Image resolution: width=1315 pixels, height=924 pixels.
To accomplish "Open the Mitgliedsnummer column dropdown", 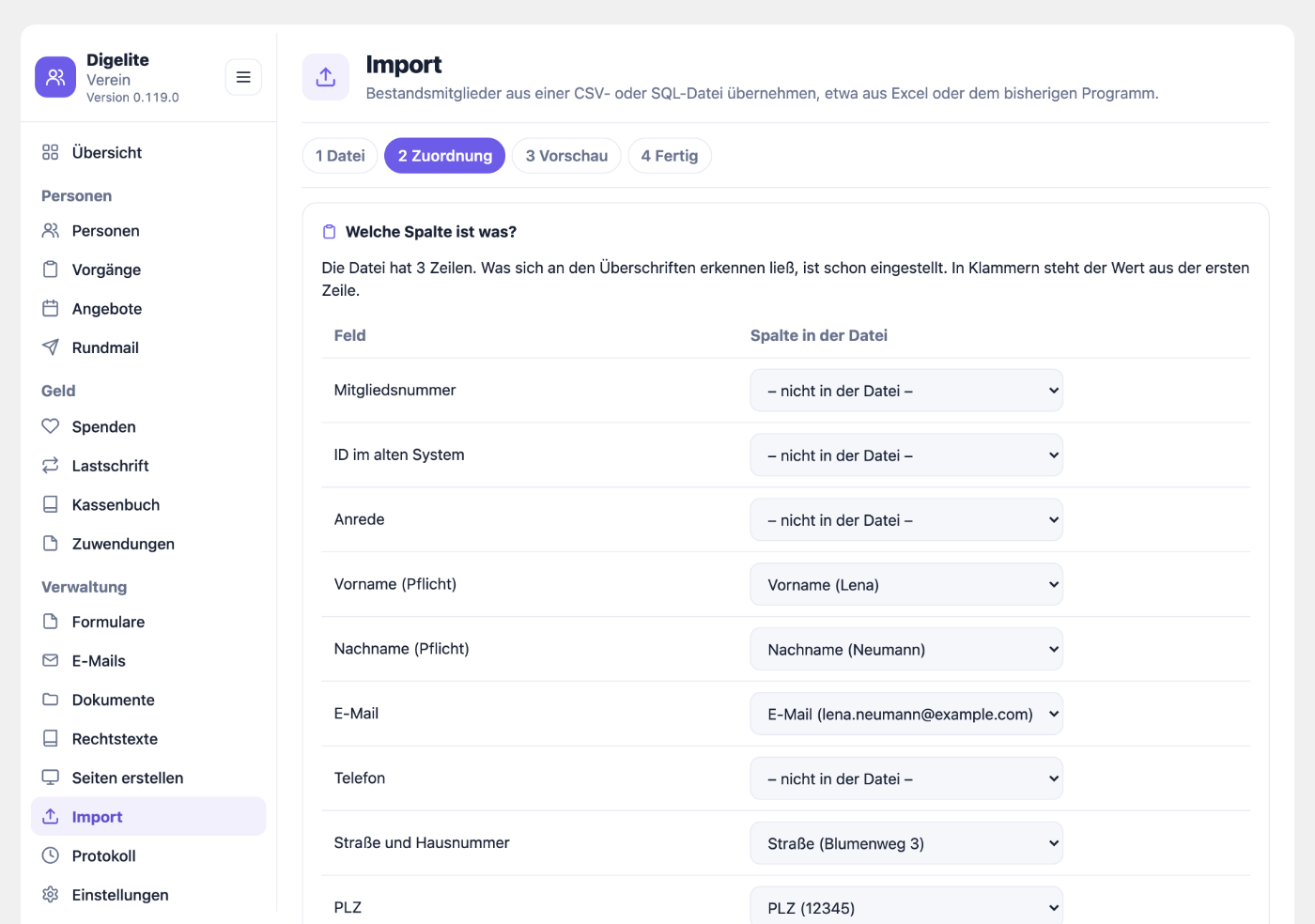I will pyautogui.click(x=906, y=391).
